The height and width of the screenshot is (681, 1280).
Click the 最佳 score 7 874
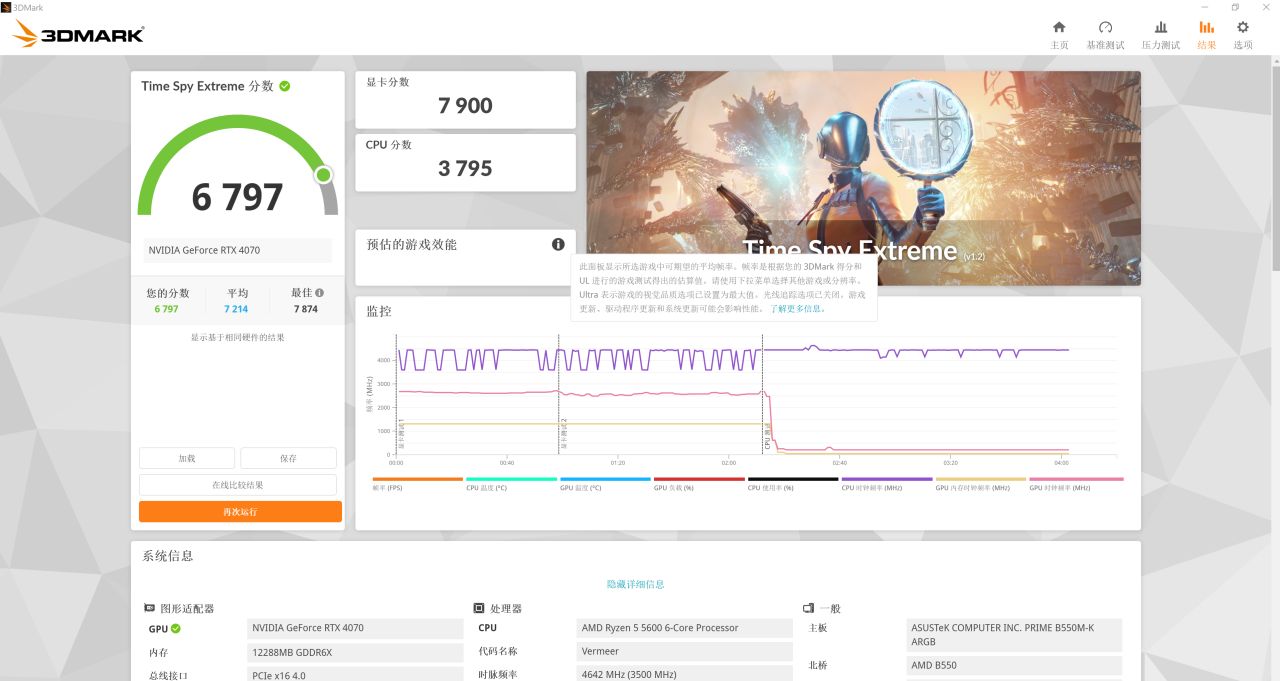(x=306, y=309)
